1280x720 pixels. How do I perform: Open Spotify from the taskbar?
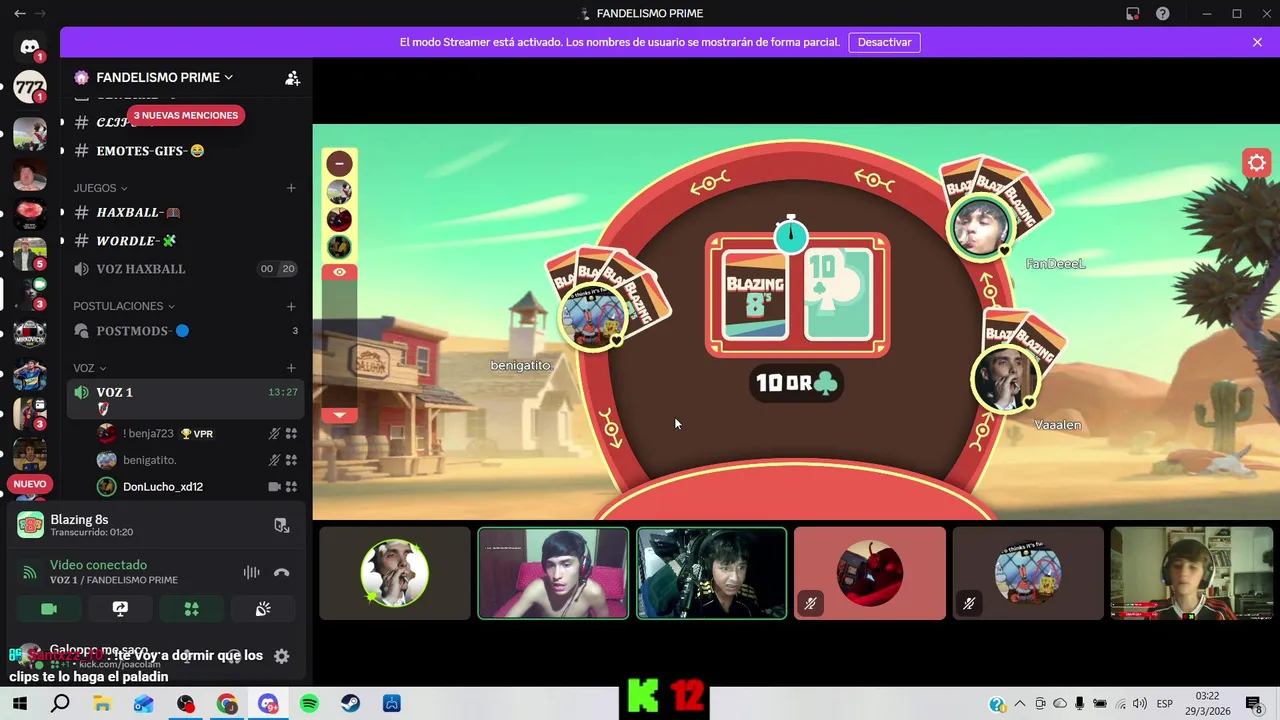(x=309, y=704)
